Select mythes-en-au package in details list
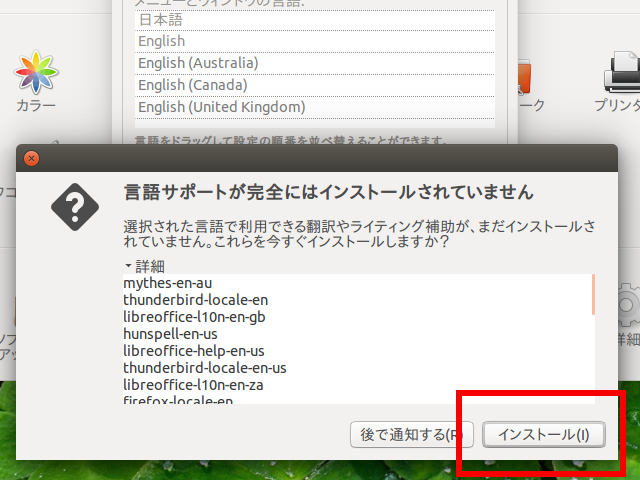The image size is (640, 480). [168, 283]
